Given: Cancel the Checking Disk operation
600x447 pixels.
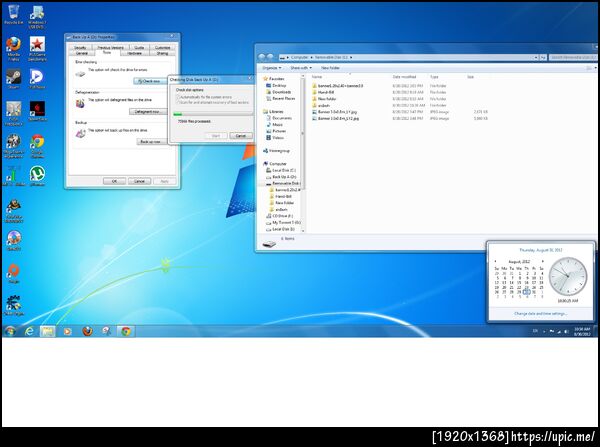Looking at the screenshot, I should point(241,135).
